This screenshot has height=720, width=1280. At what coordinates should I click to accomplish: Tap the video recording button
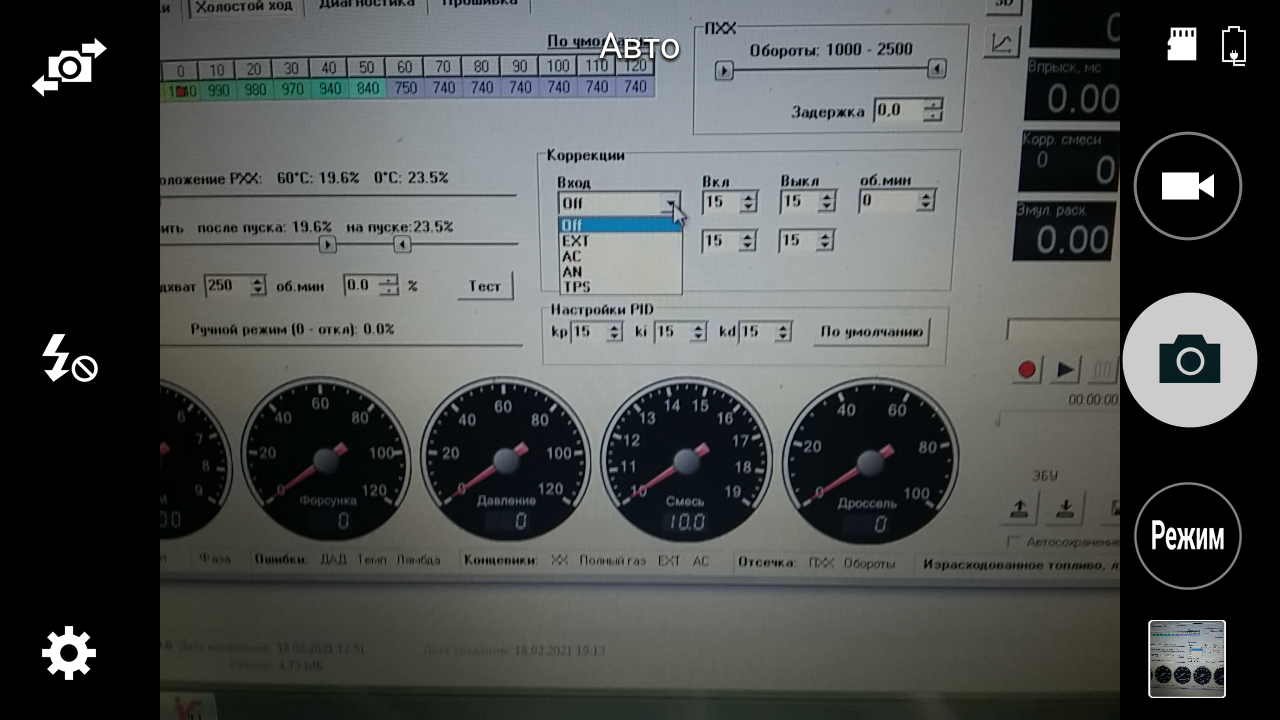click(x=1188, y=186)
